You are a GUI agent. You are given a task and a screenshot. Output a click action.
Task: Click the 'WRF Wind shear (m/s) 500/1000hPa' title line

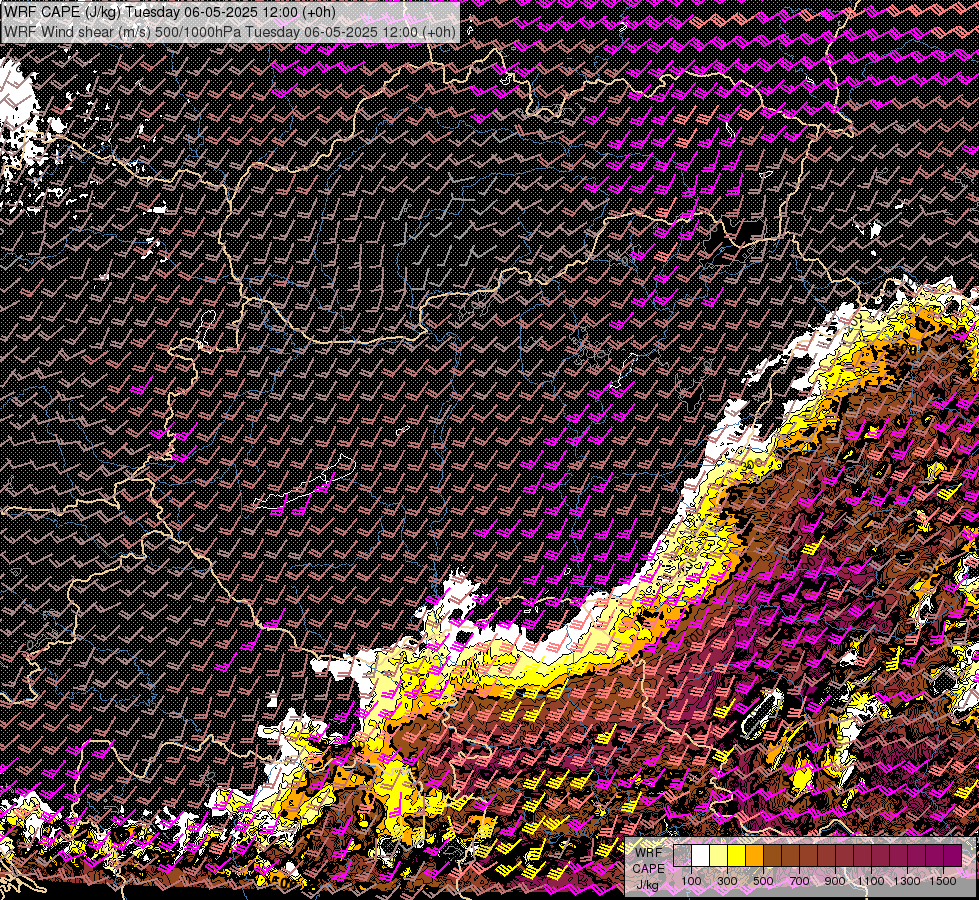[230, 32]
